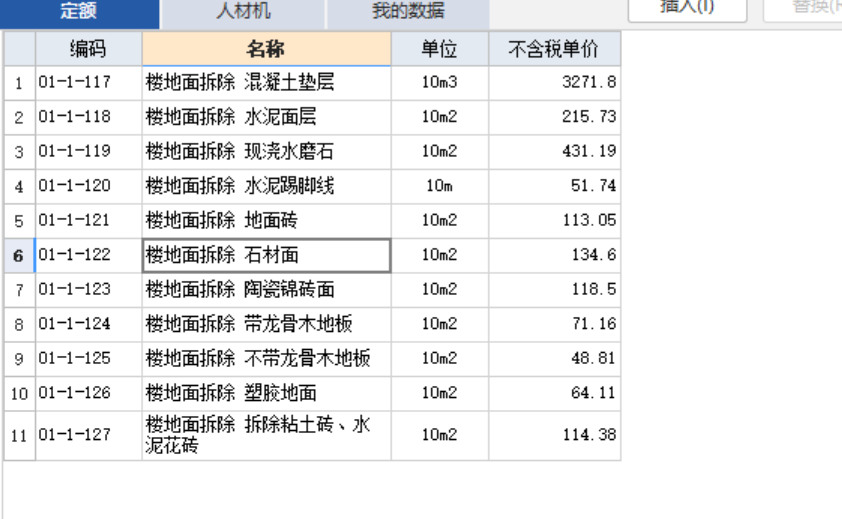Select code cell 01-1-119
842x519 pixels.
point(89,152)
